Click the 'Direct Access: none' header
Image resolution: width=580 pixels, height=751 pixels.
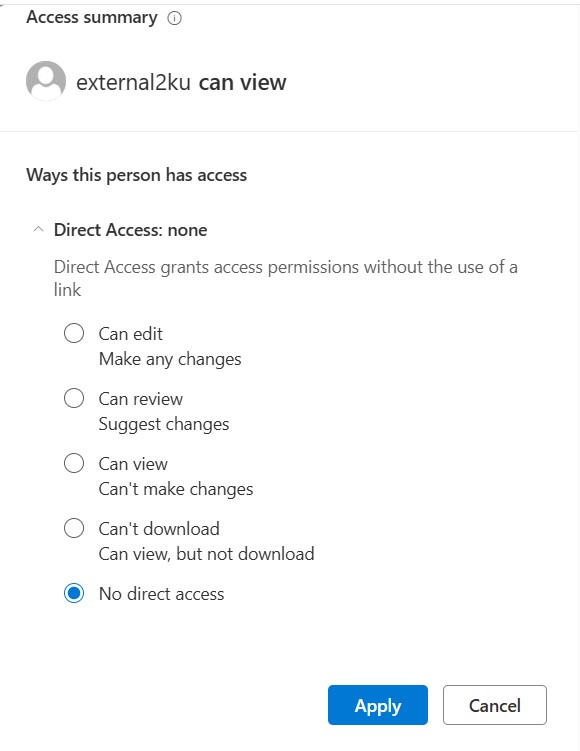coord(130,230)
